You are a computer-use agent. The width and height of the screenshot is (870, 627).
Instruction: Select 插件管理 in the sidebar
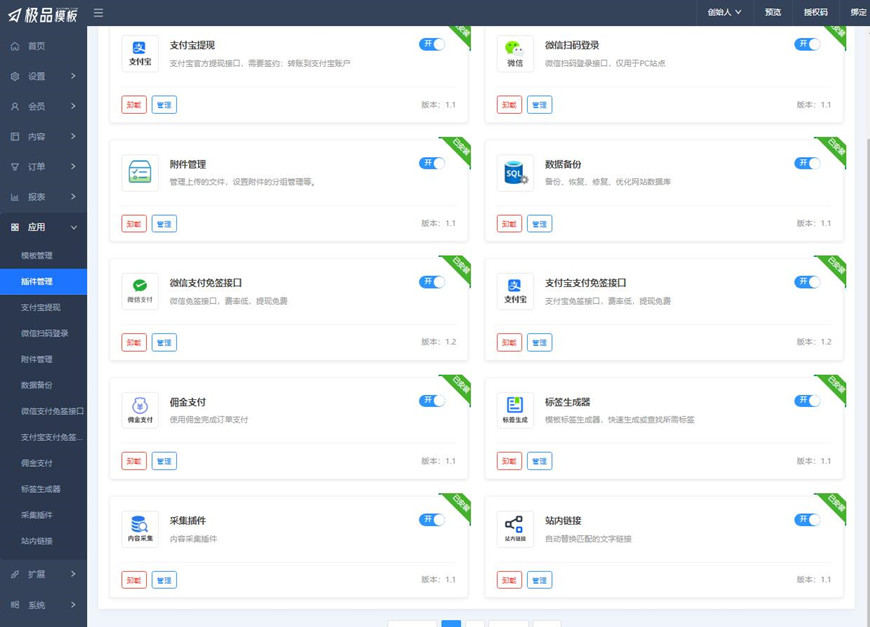pyautogui.click(x=43, y=282)
